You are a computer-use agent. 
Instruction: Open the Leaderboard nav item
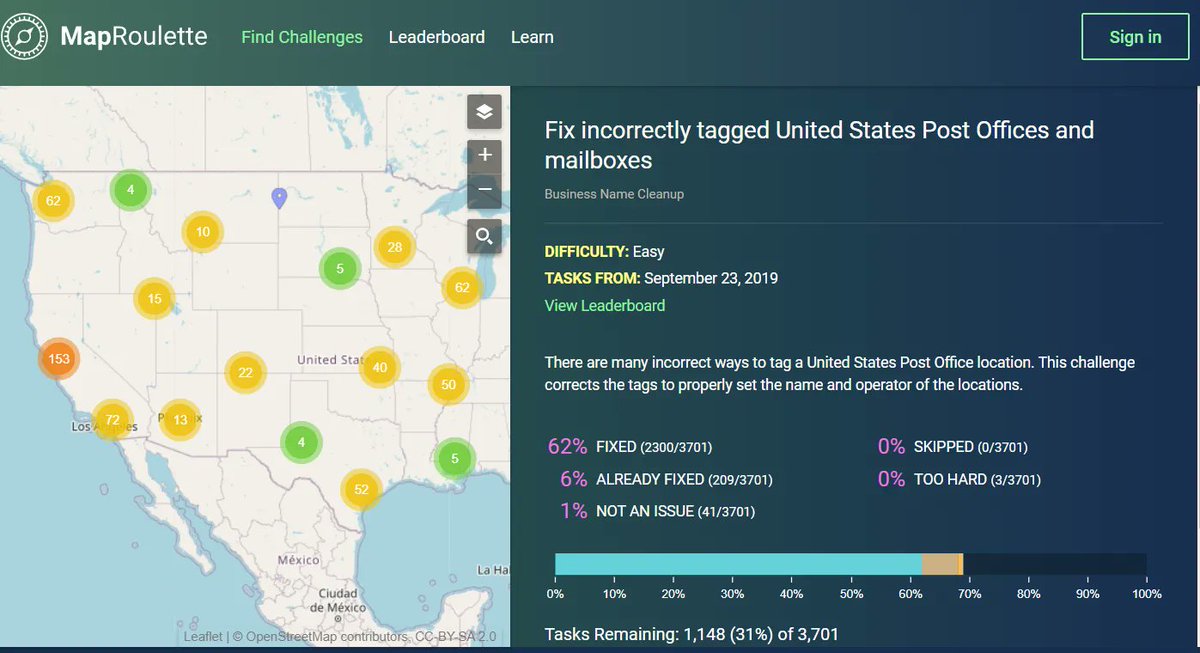[437, 37]
